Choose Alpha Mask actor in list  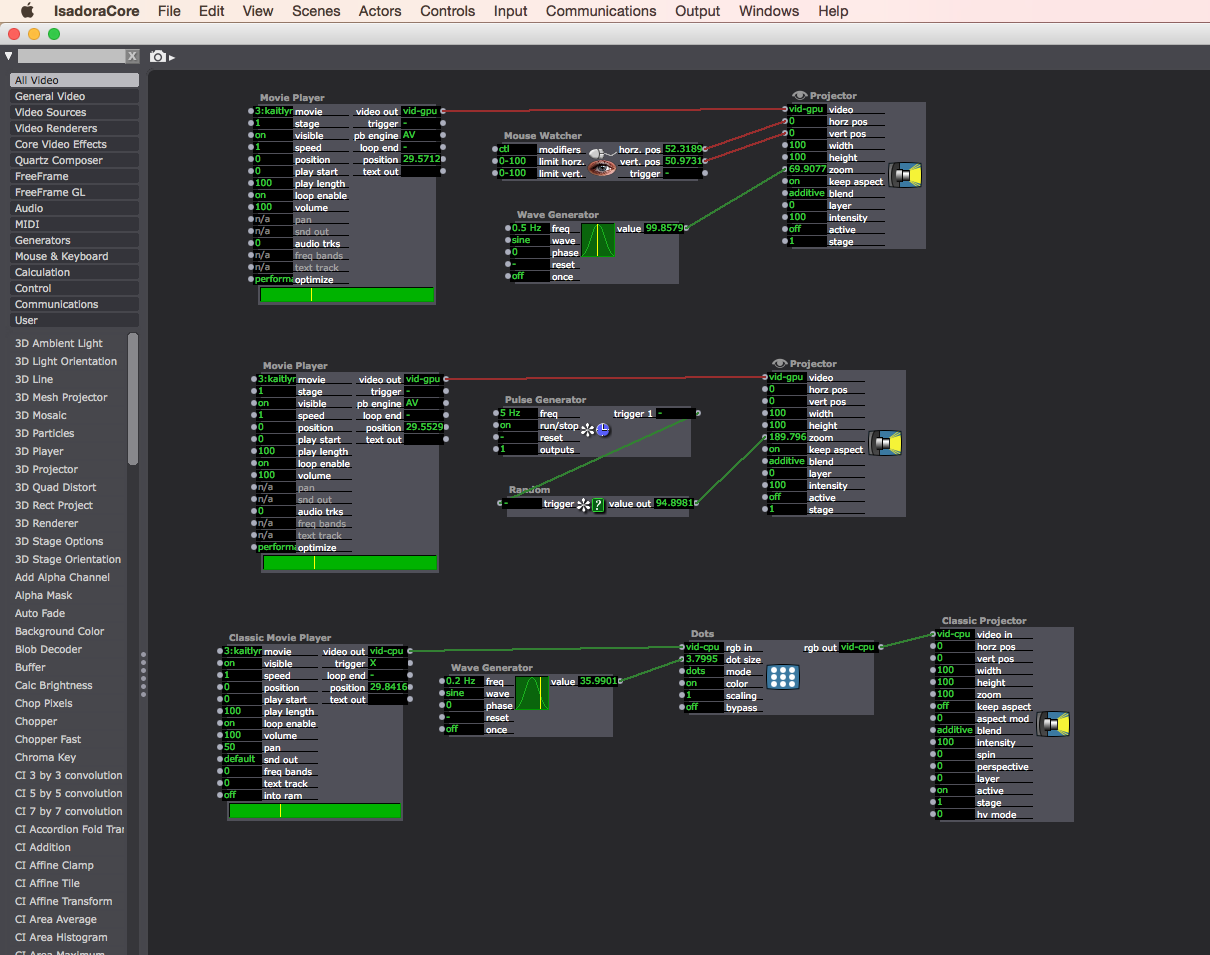44,595
